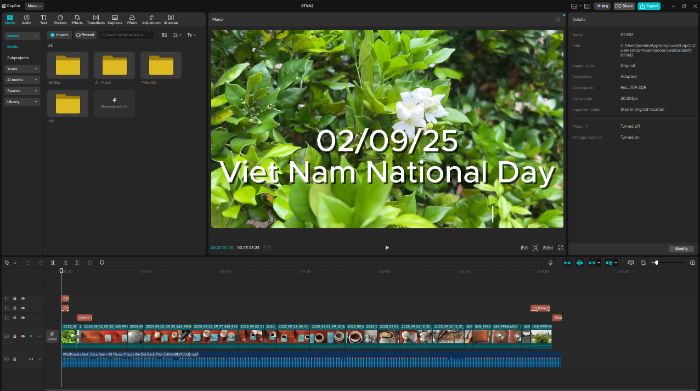Open the Media tab in top toolbar
Viewport: 700px width, 391px height.
[x=10, y=19]
